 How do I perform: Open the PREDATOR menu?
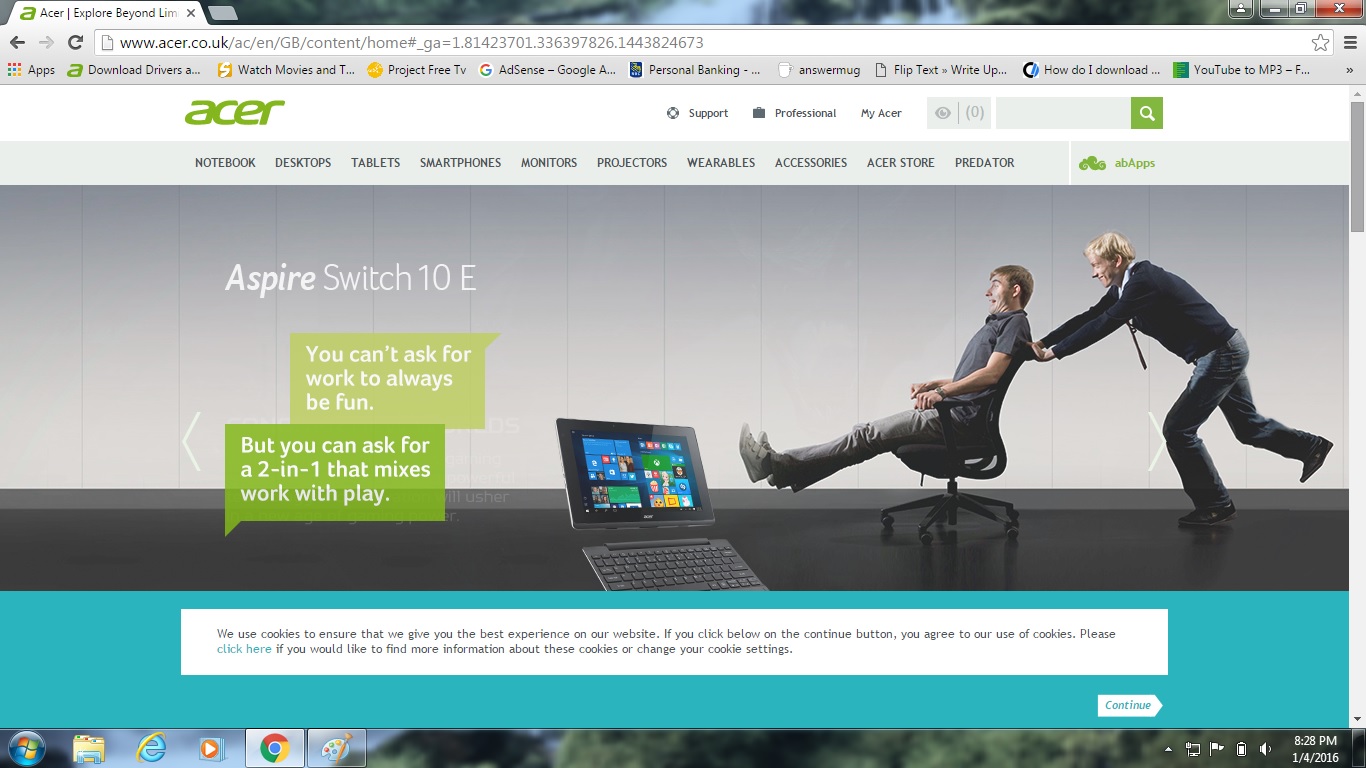(x=984, y=163)
